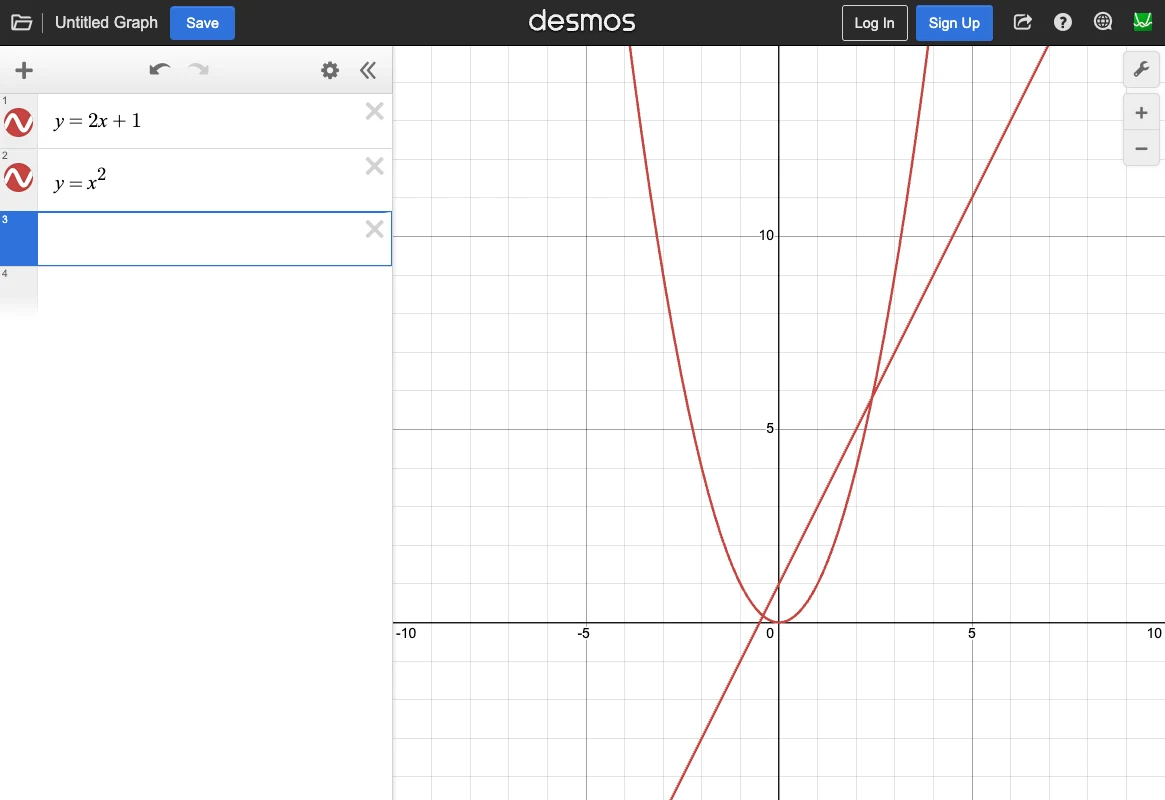Open the Log In dialog

(x=874, y=23)
